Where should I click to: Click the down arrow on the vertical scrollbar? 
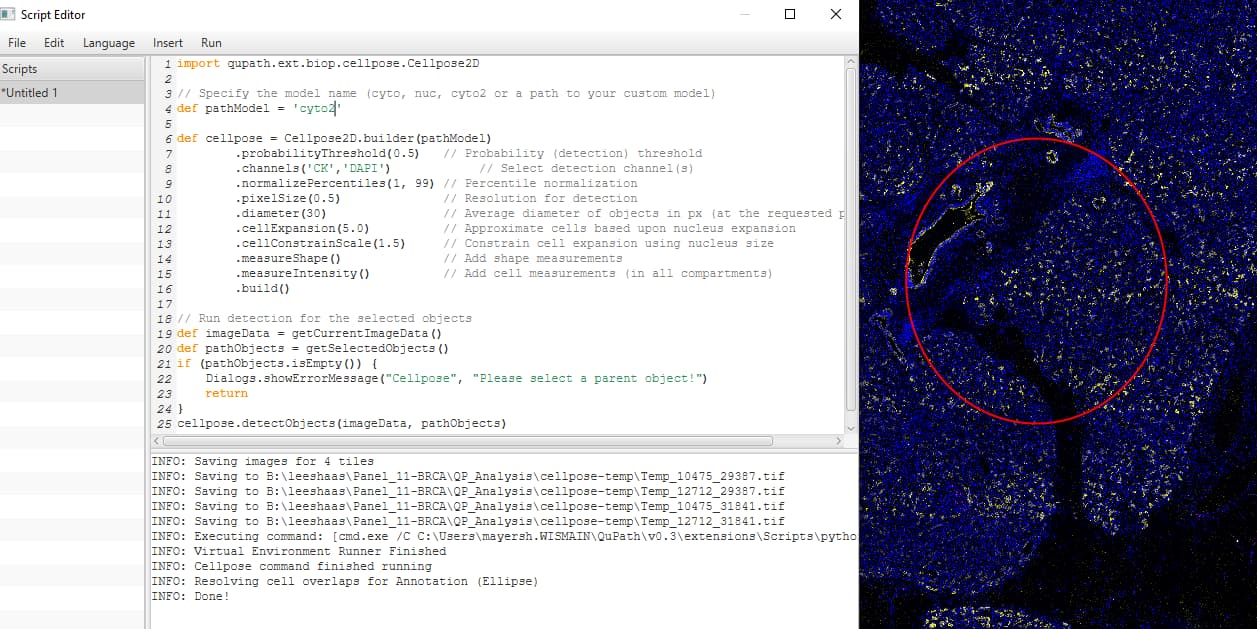pyautogui.click(x=849, y=427)
